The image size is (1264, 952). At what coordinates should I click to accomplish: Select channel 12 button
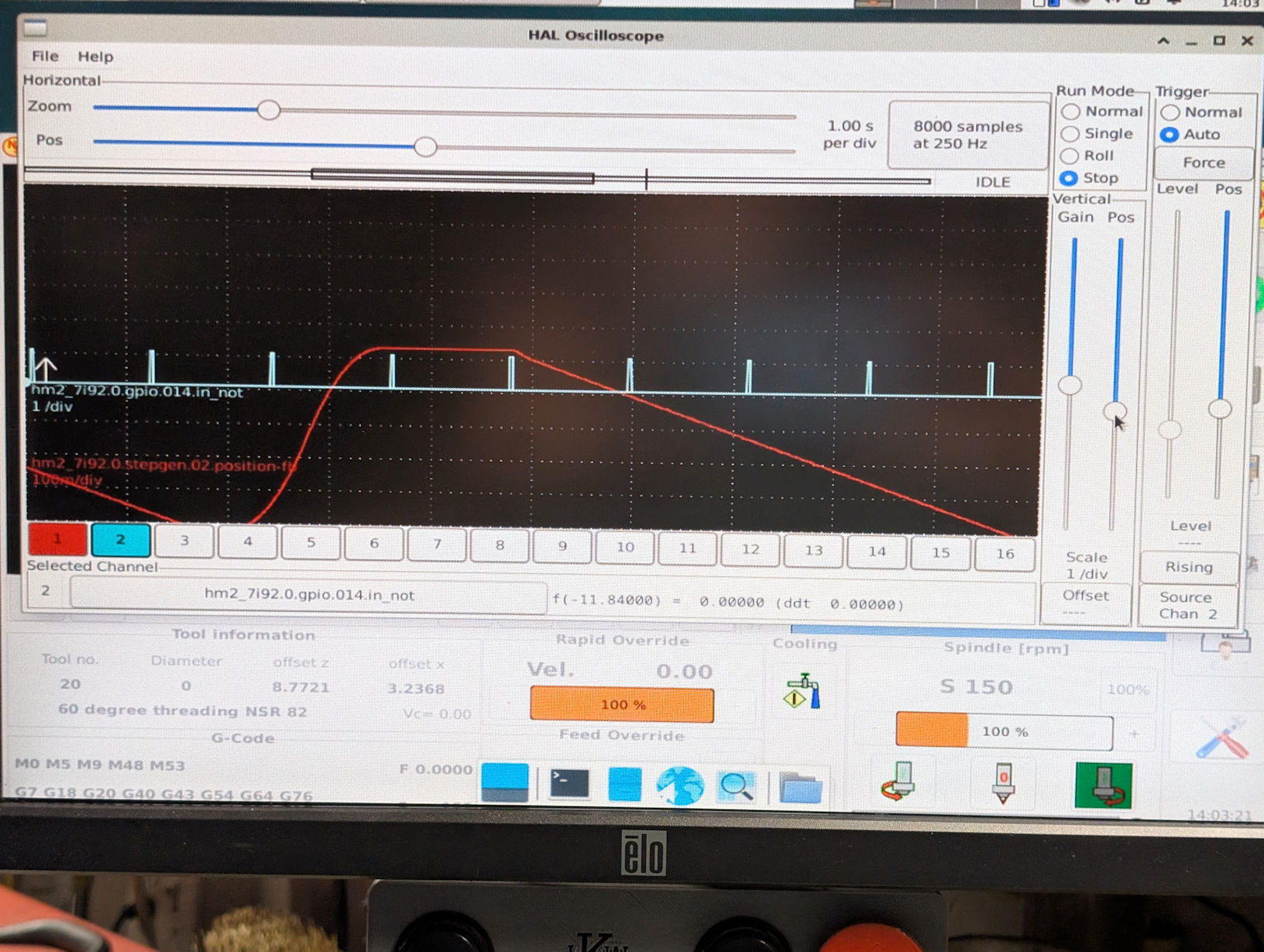point(750,549)
